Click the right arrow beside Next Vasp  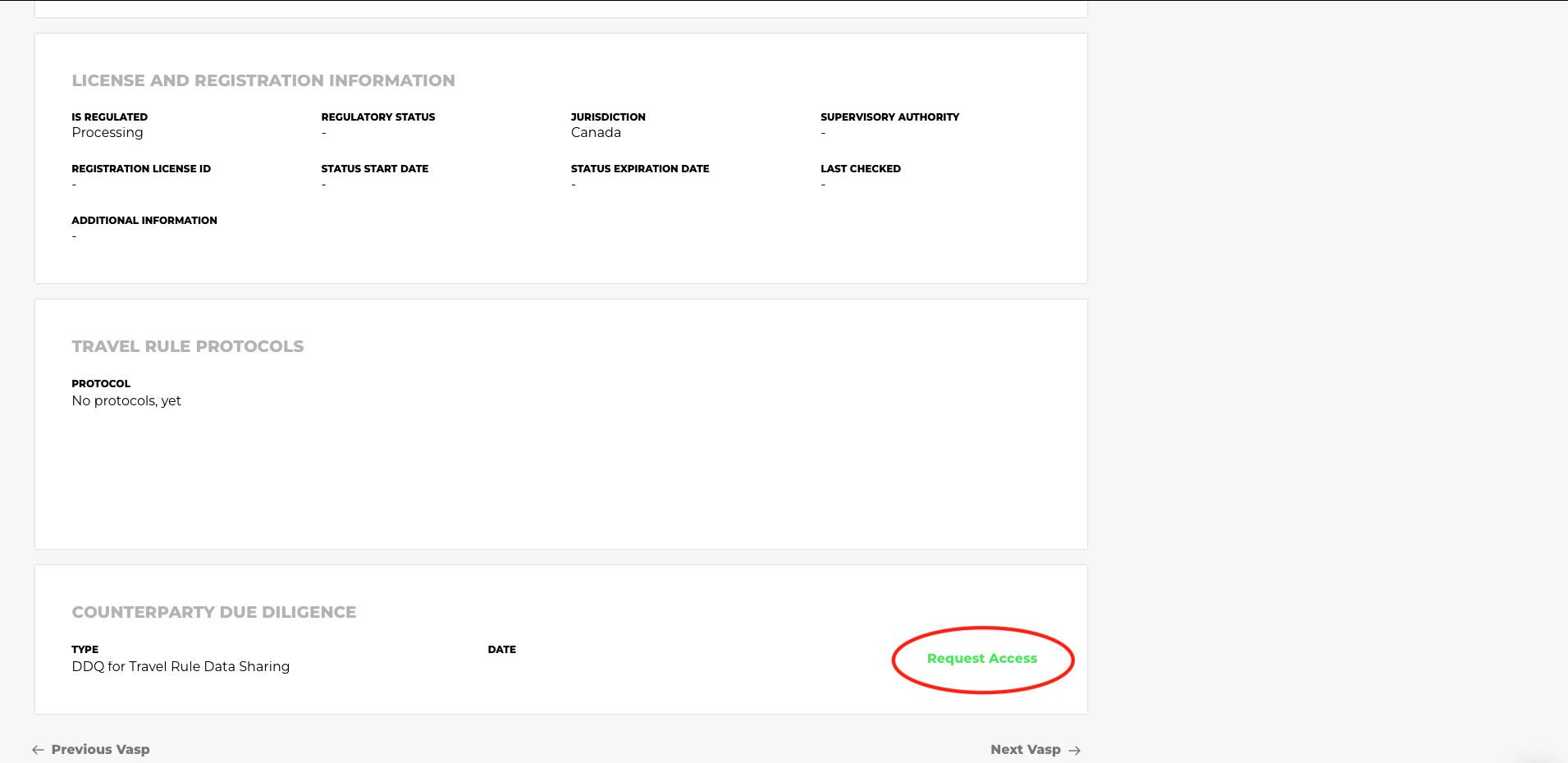[x=1075, y=750]
